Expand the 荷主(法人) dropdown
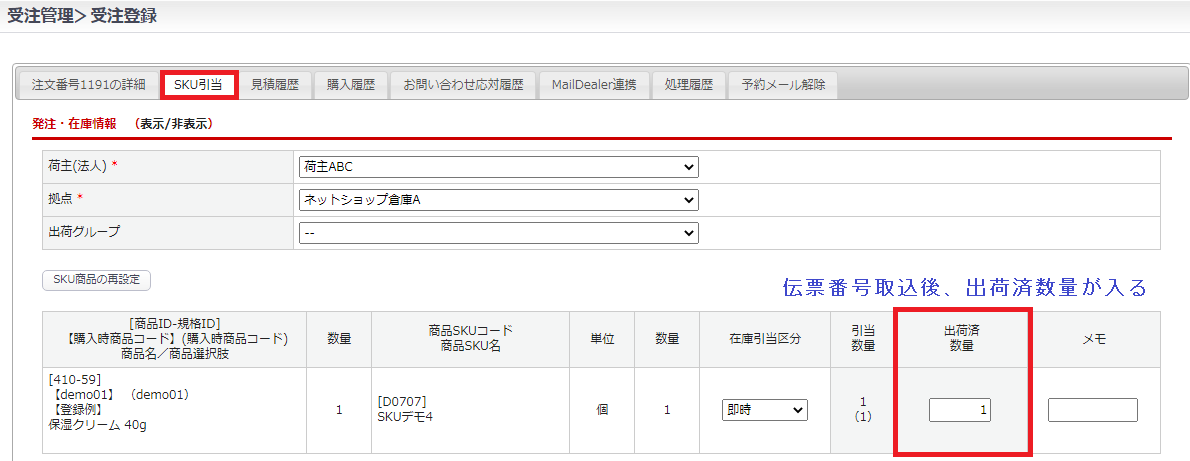Screen dimensions: 1190x461 point(498,167)
